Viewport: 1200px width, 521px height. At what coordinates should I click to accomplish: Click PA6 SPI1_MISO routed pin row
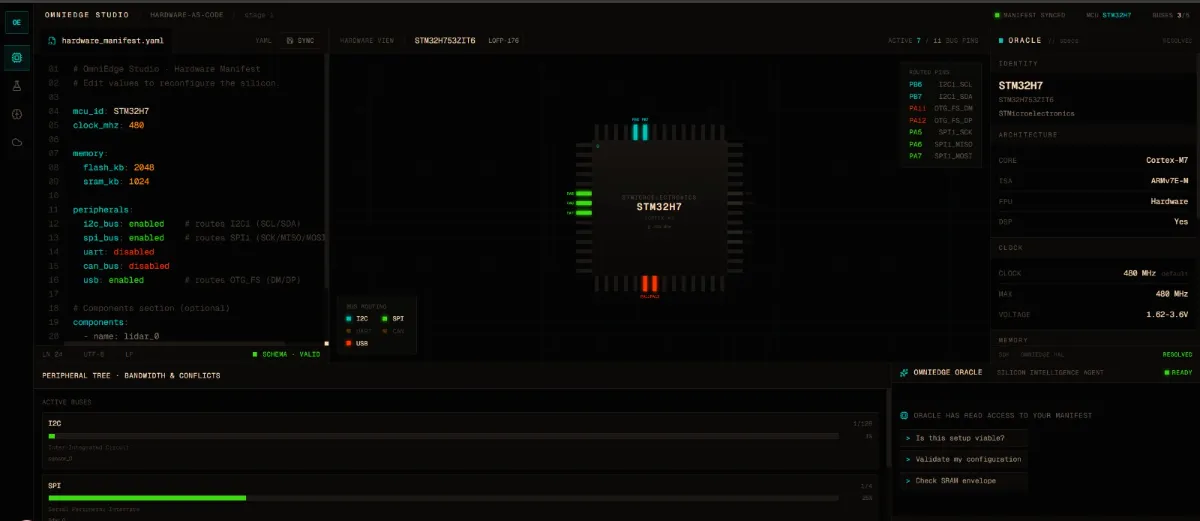pos(939,144)
